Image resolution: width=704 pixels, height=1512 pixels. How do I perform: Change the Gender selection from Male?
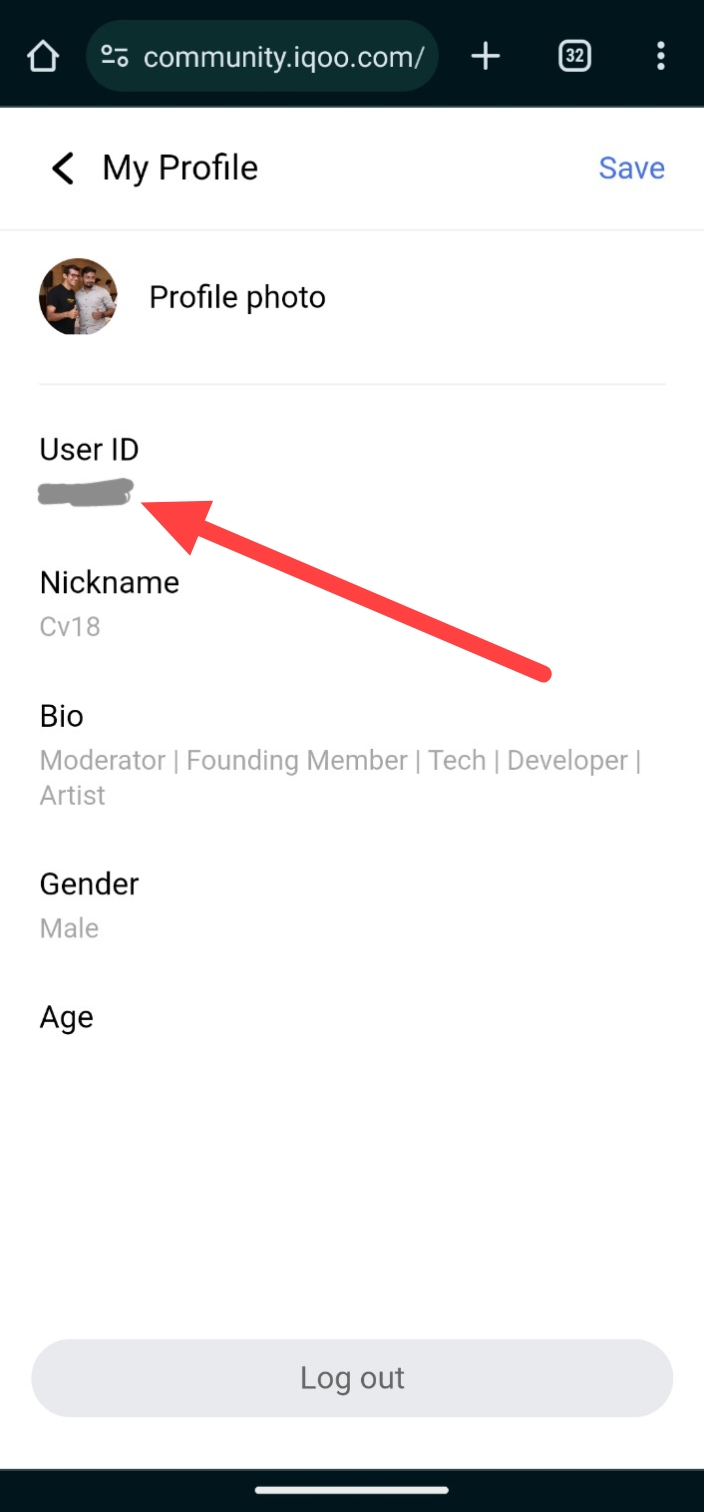(x=69, y=928)
